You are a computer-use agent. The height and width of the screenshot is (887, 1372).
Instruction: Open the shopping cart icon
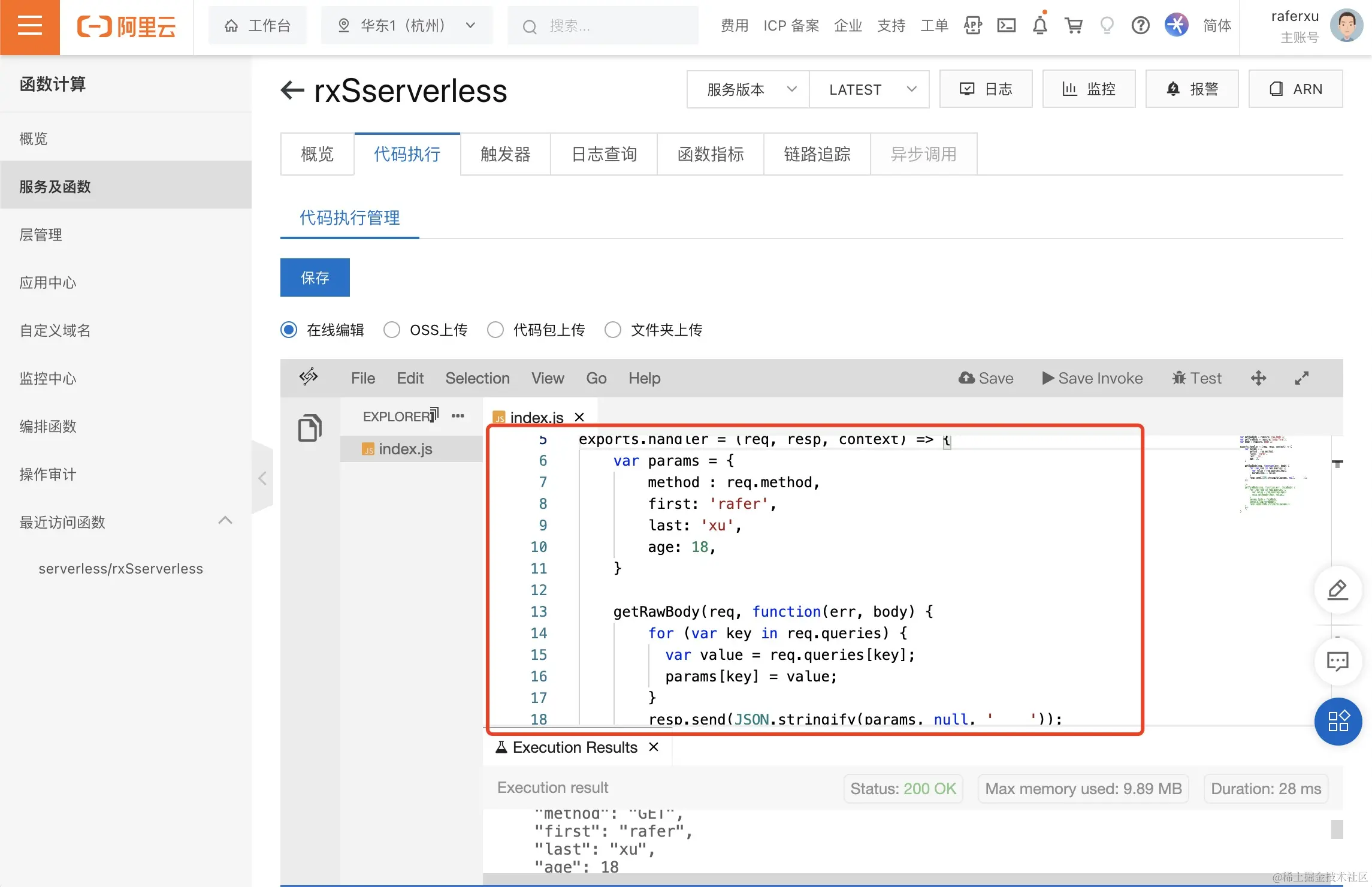click(1074, 25)
